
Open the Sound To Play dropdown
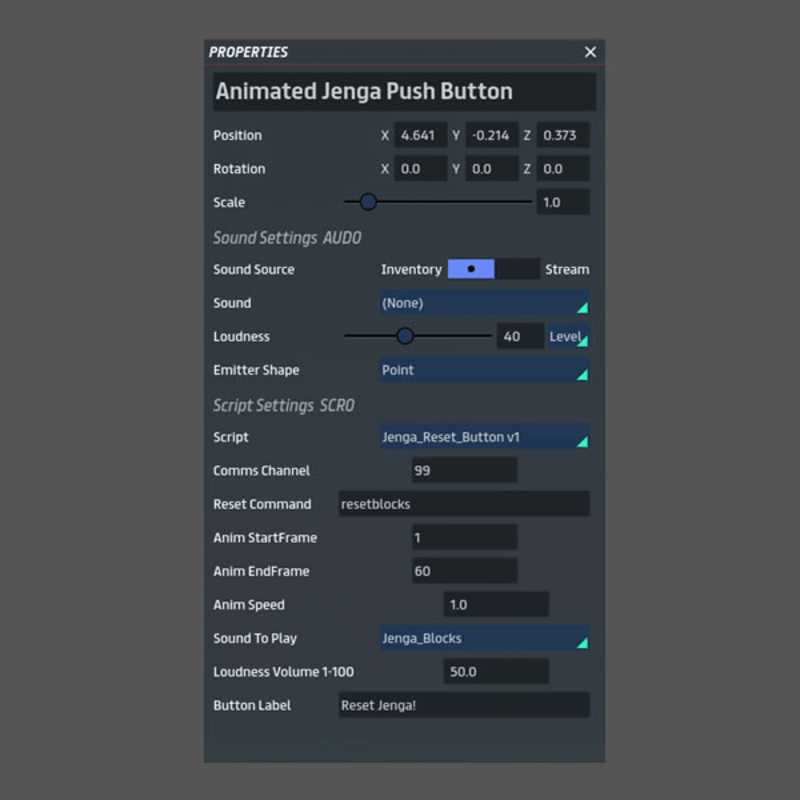(483, 638)
